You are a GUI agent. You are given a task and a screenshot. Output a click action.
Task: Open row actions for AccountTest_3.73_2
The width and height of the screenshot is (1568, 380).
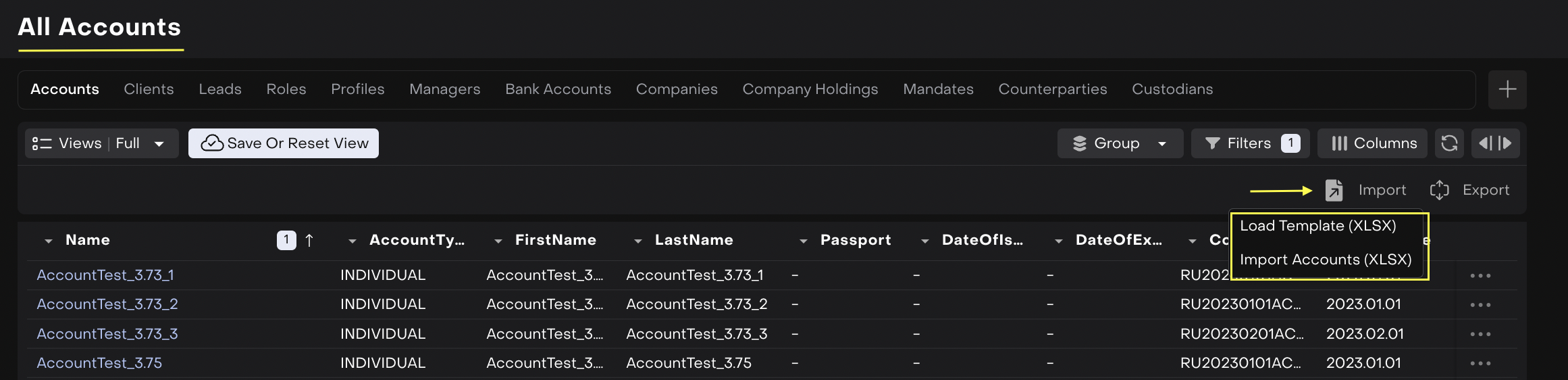pos(1480,305)
